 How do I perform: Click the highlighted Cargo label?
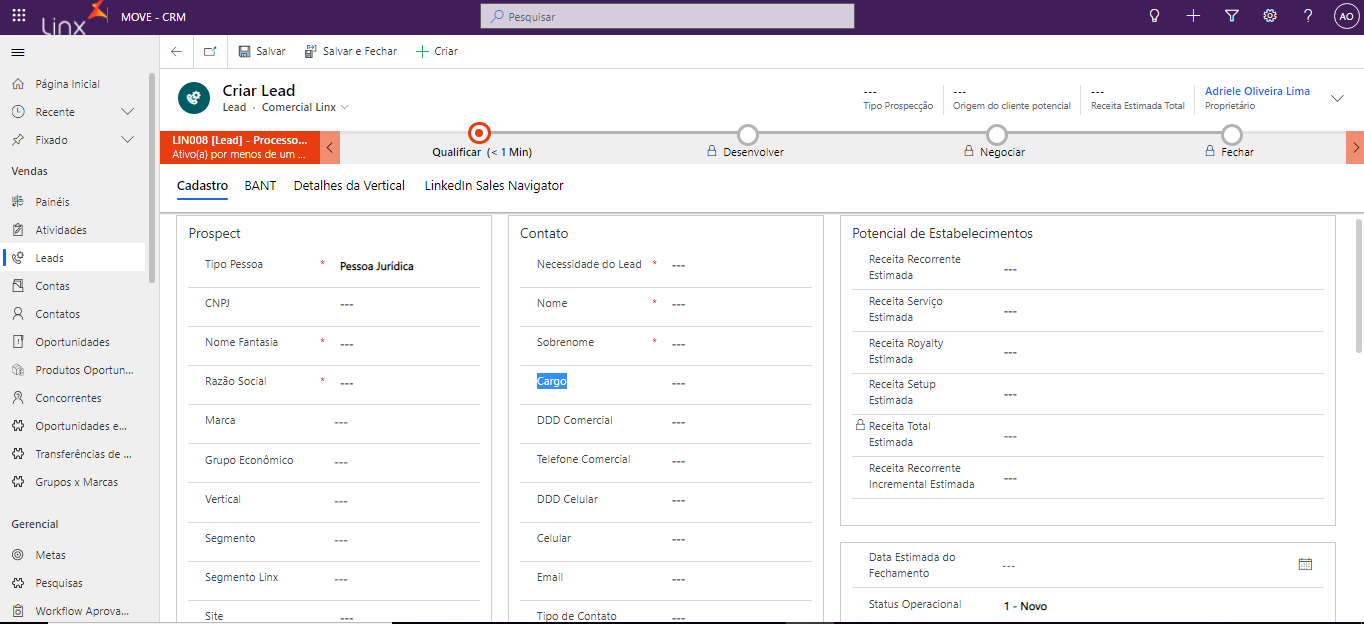click(x=552, y=382)
